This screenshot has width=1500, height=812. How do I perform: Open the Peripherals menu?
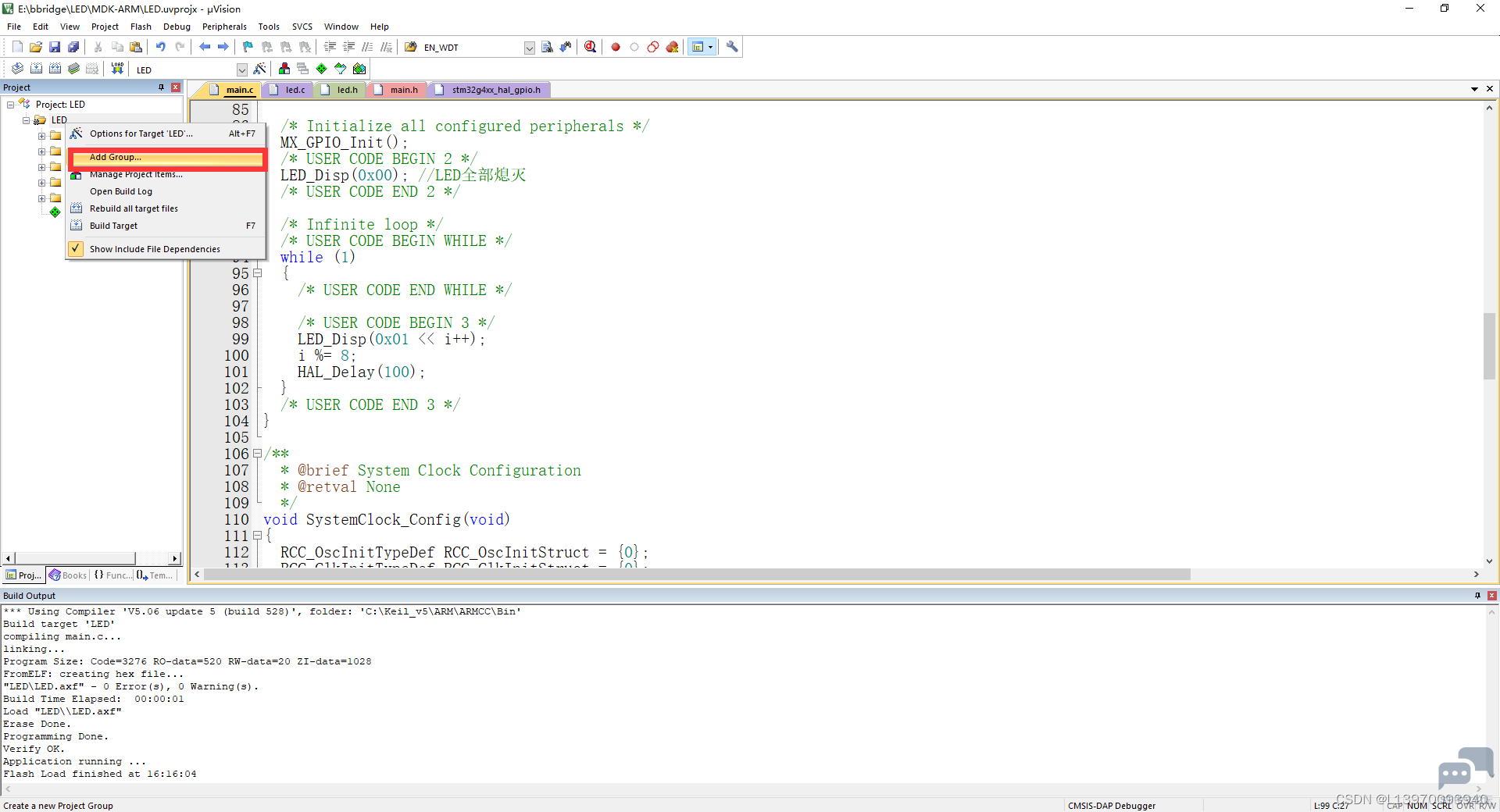click(224, 27)
